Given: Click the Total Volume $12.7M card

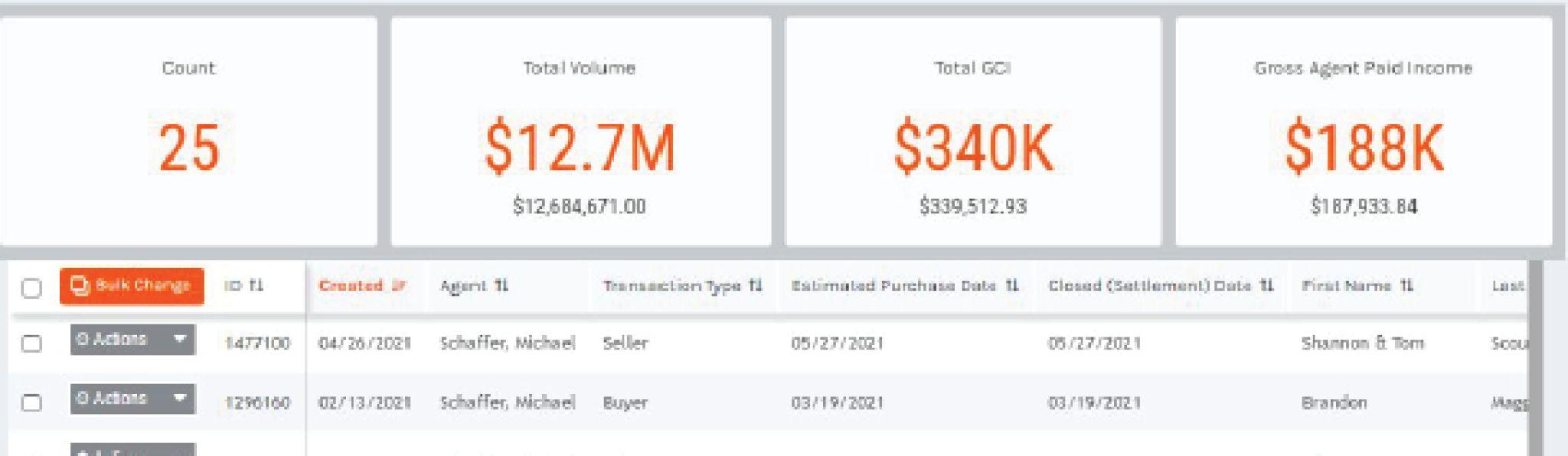Looking at the screenshot, I should (580, 132).
